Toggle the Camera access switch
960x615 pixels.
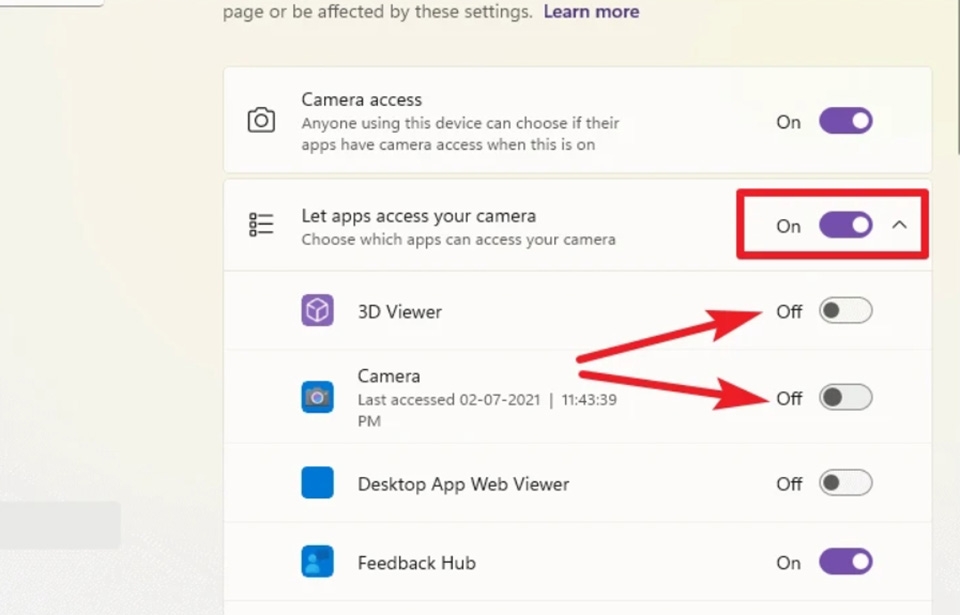point(846,121)
